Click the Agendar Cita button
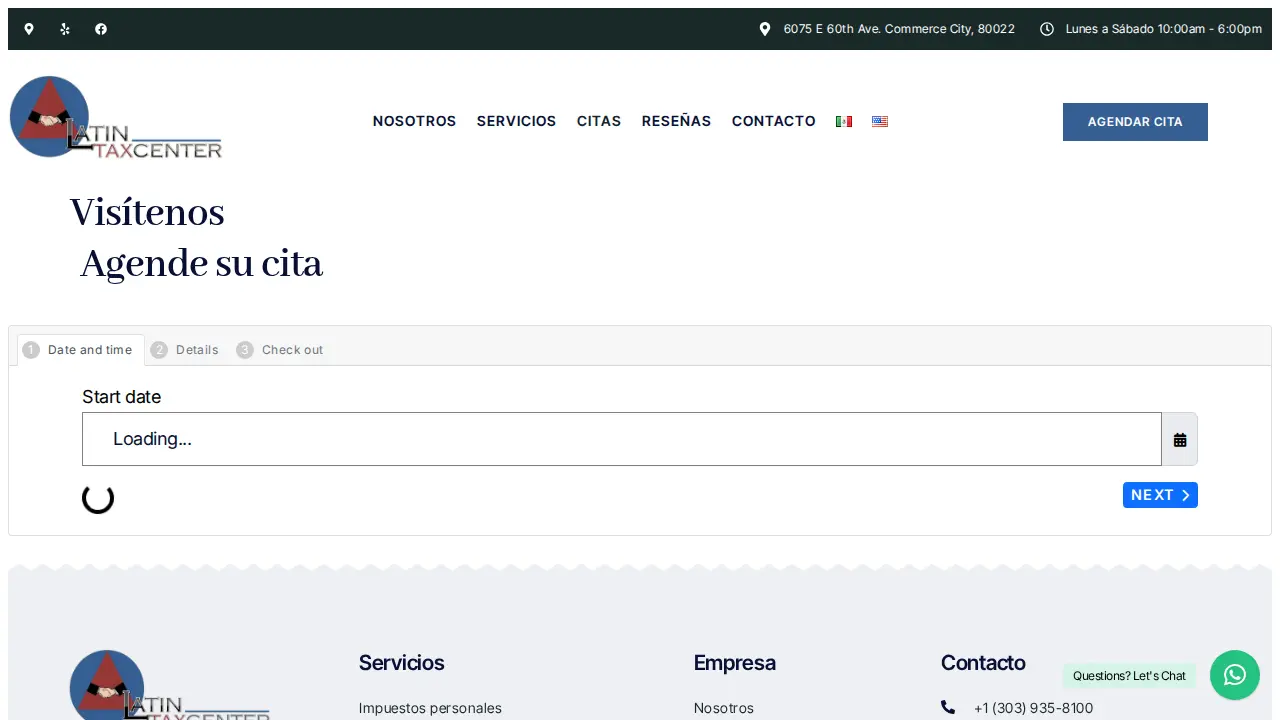The width and height of the screenshot is (1280, 720). [x=1135, y=122]
